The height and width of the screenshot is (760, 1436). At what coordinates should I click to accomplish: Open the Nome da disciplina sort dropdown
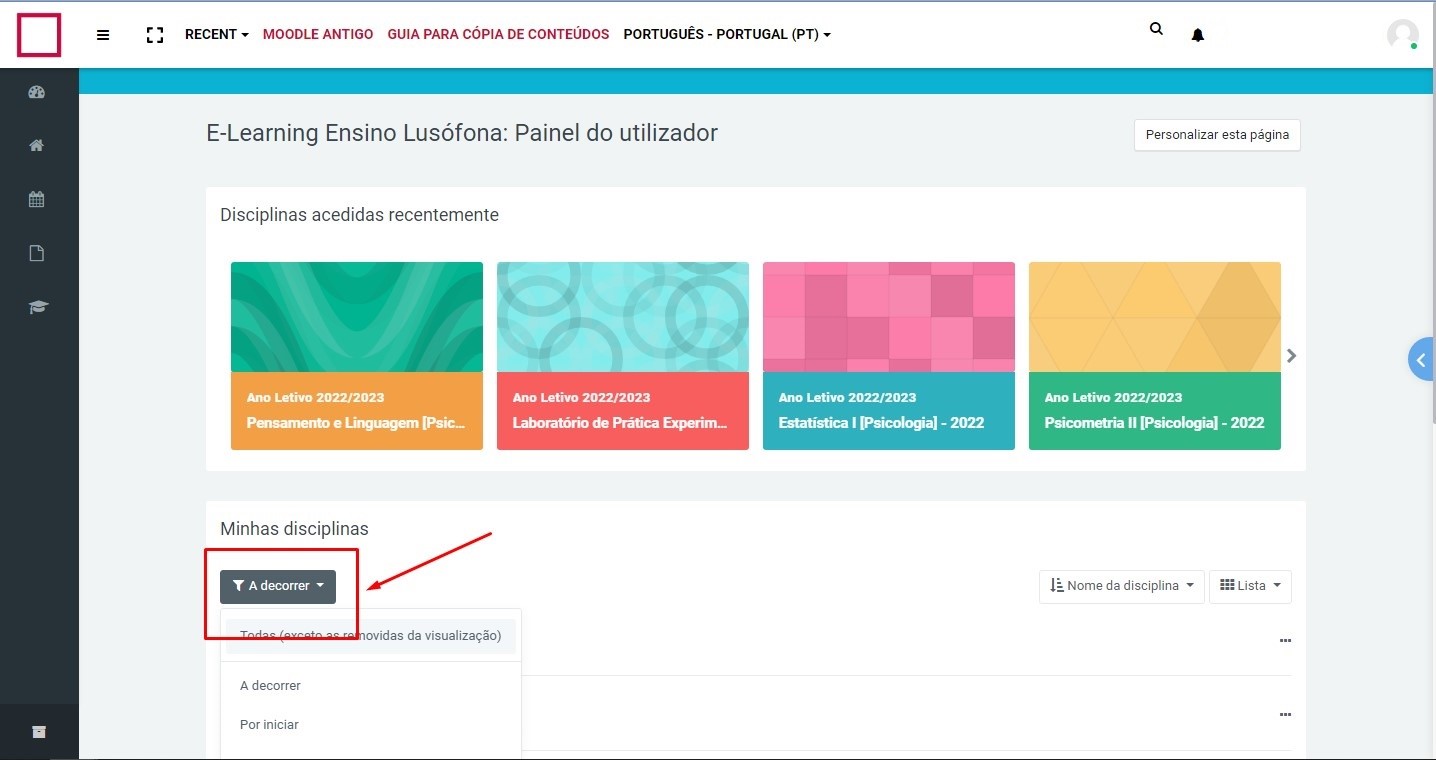pyautogui.click(x=1121, y=586)
